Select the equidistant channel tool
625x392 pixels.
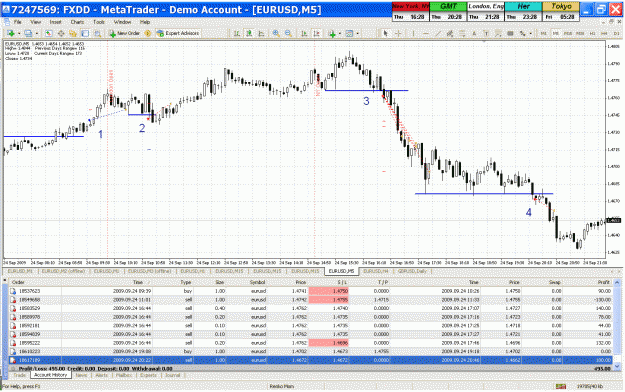(450, 33)
